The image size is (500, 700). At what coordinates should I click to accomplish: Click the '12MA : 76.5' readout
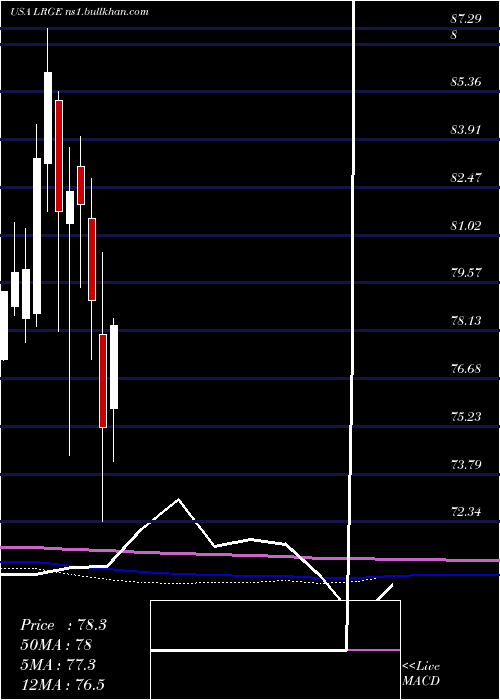pos(62,684)
